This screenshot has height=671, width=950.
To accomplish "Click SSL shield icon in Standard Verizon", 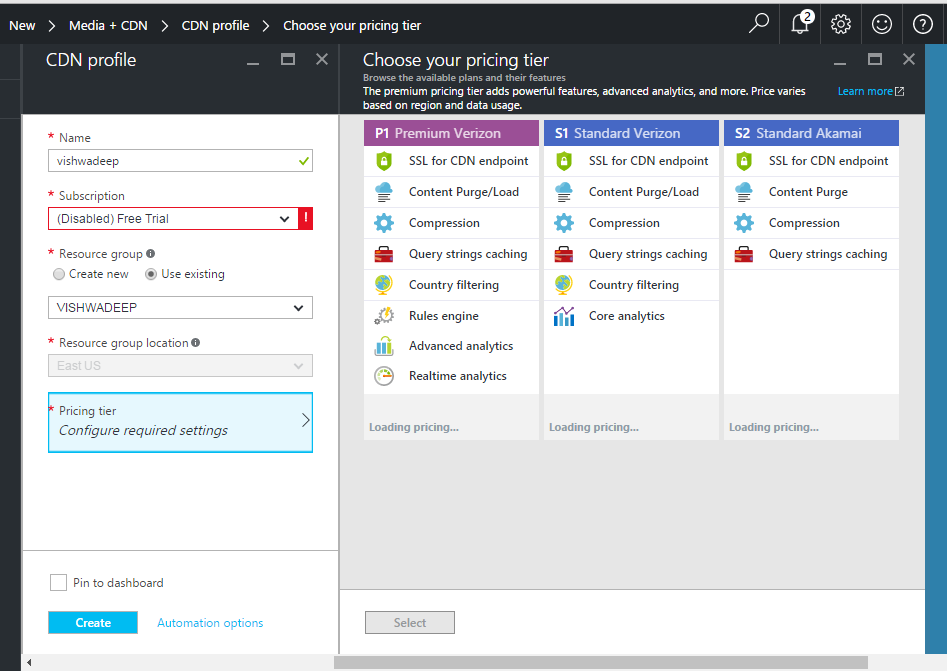I will coord(564,161).
